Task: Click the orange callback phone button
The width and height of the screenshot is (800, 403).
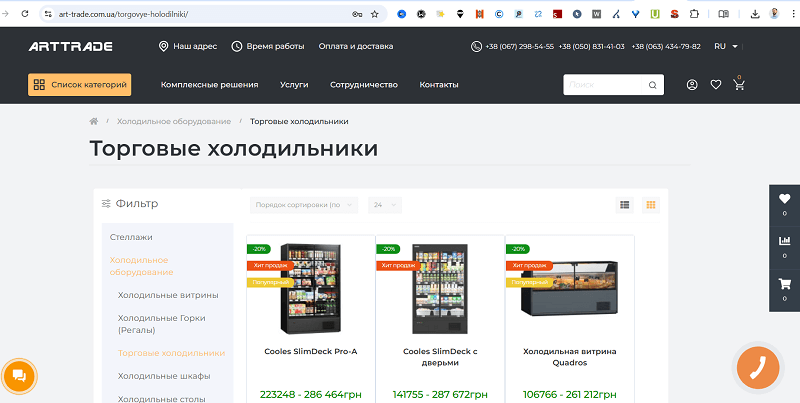Action: pos(758,367)
